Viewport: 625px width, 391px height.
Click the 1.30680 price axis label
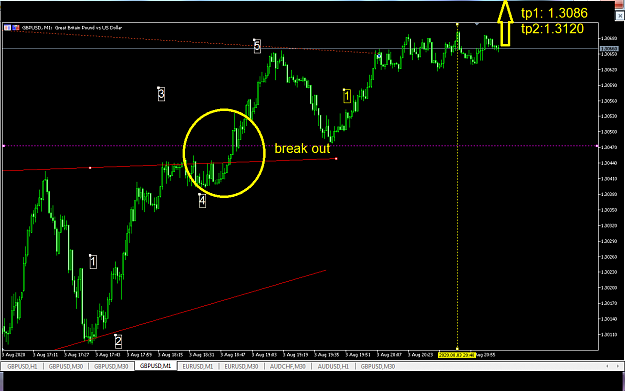pos(609,39)
